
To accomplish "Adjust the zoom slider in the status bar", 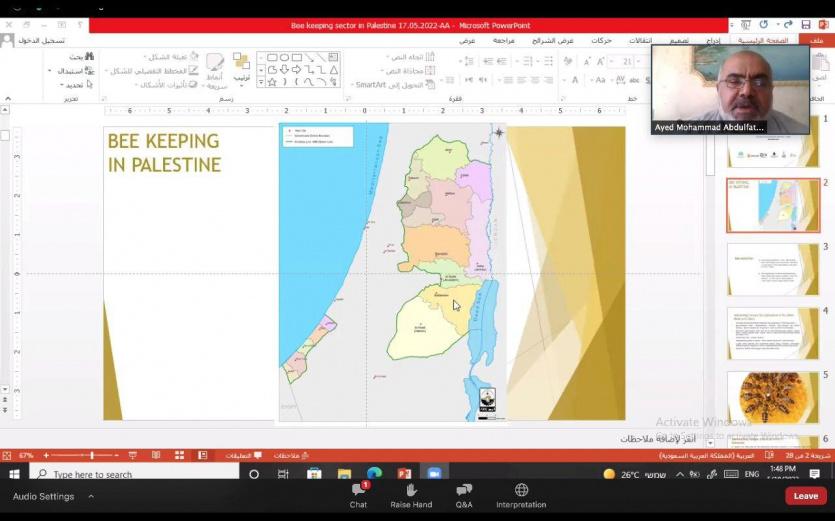I will click(x=92, y=455).
